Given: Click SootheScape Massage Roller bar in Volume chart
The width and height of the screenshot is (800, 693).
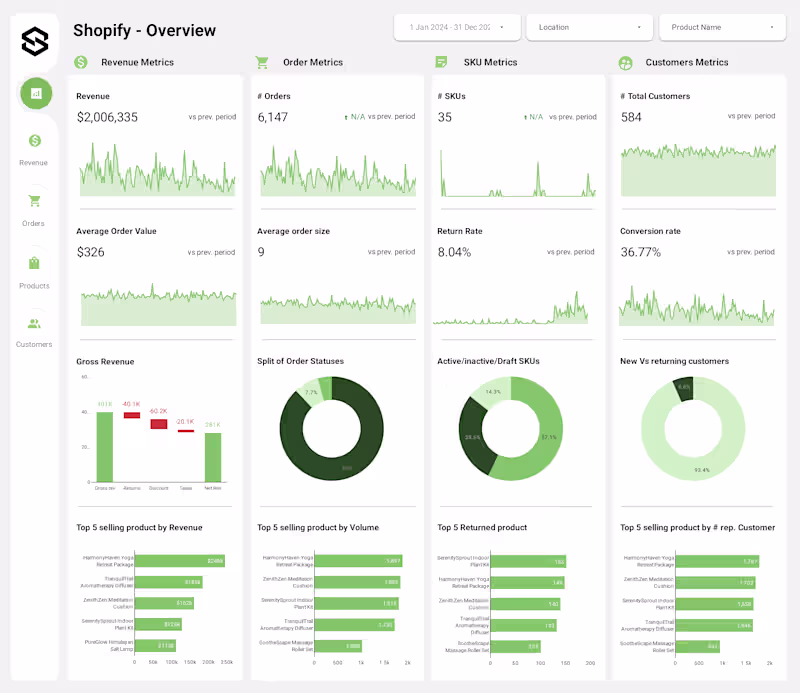Looking at the screenshot, I should pos(338,646).
